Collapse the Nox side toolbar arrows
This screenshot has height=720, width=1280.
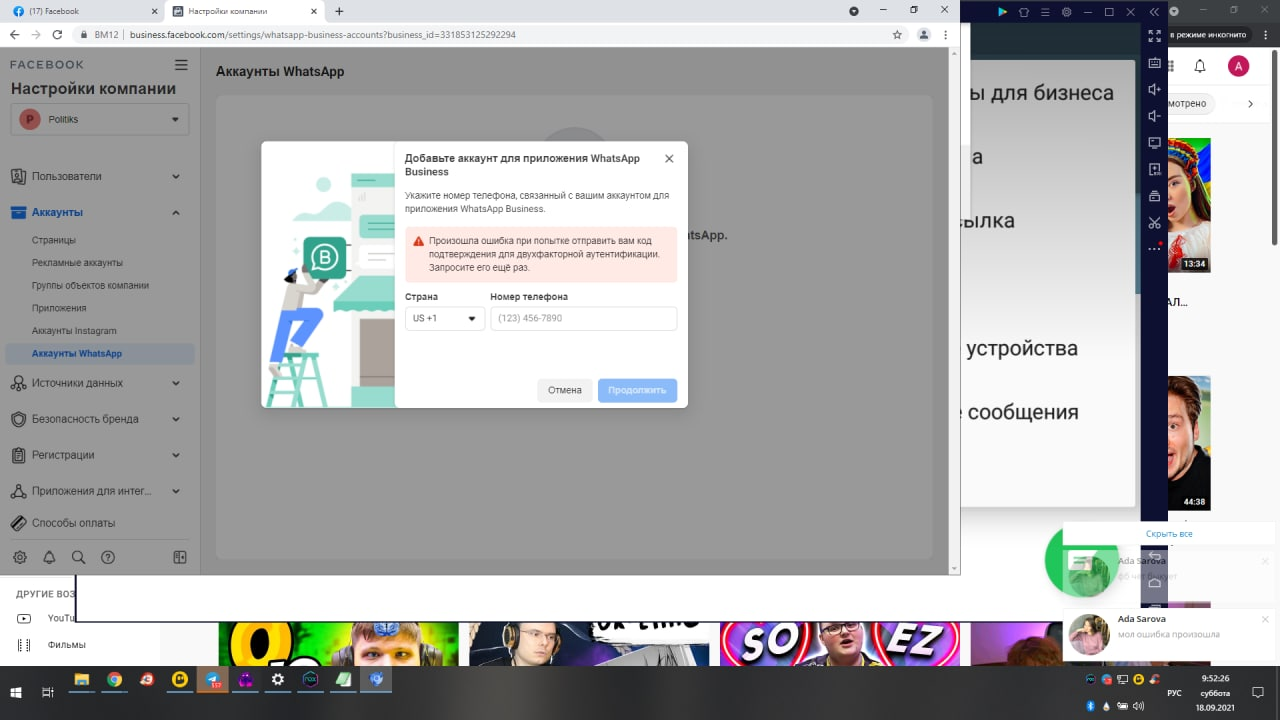[x=1154, y=12]
